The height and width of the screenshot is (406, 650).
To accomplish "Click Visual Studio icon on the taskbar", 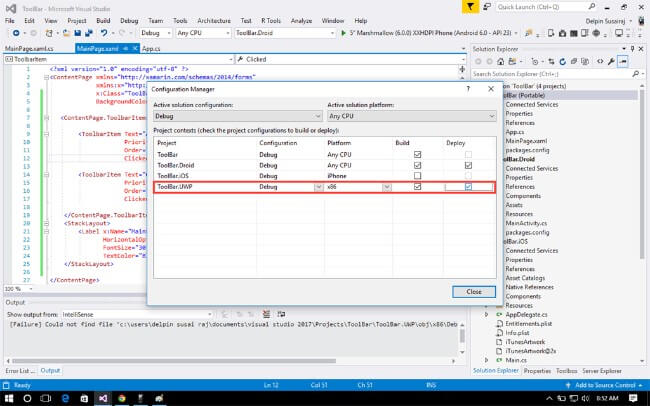I will 103,399.
